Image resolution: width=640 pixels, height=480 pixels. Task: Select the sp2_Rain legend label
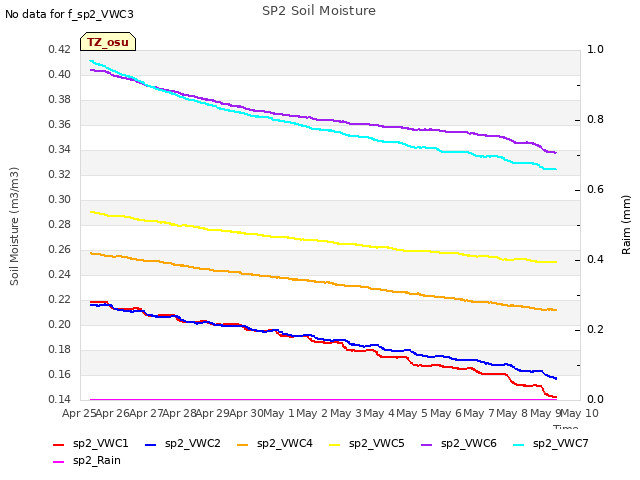(x=97, y=461)
